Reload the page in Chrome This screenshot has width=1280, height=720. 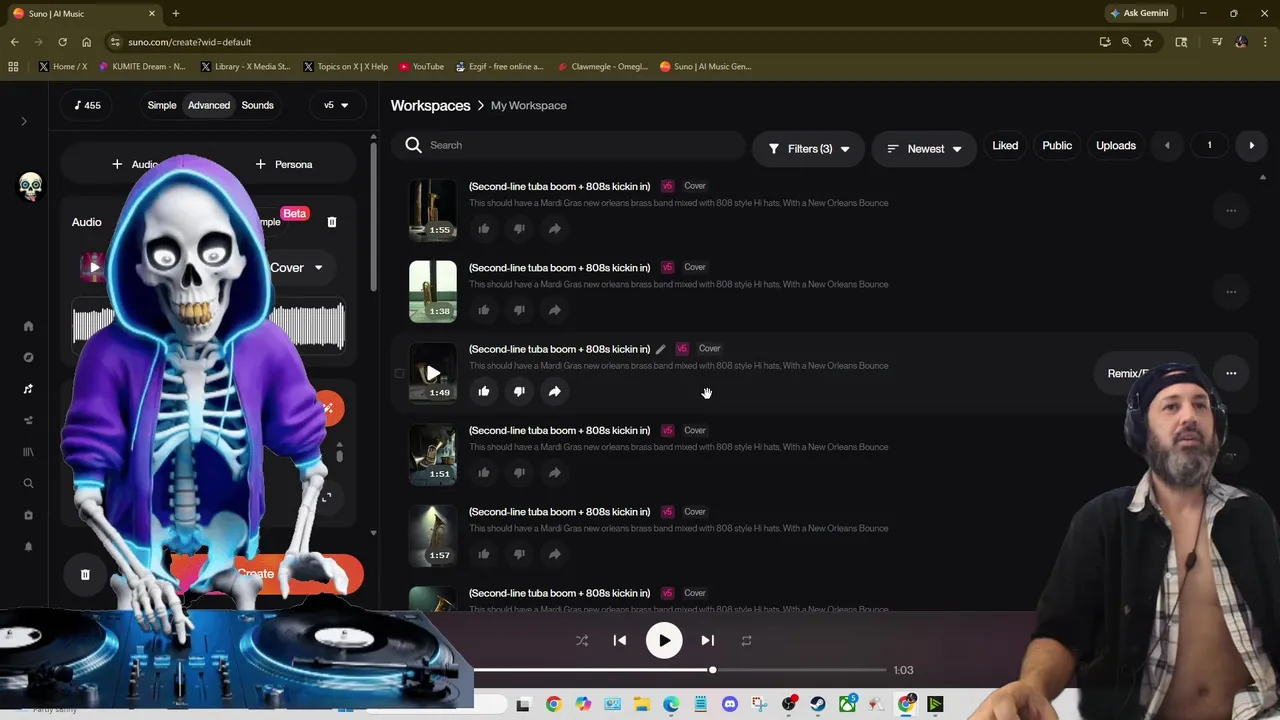click(x=62, y=42)
